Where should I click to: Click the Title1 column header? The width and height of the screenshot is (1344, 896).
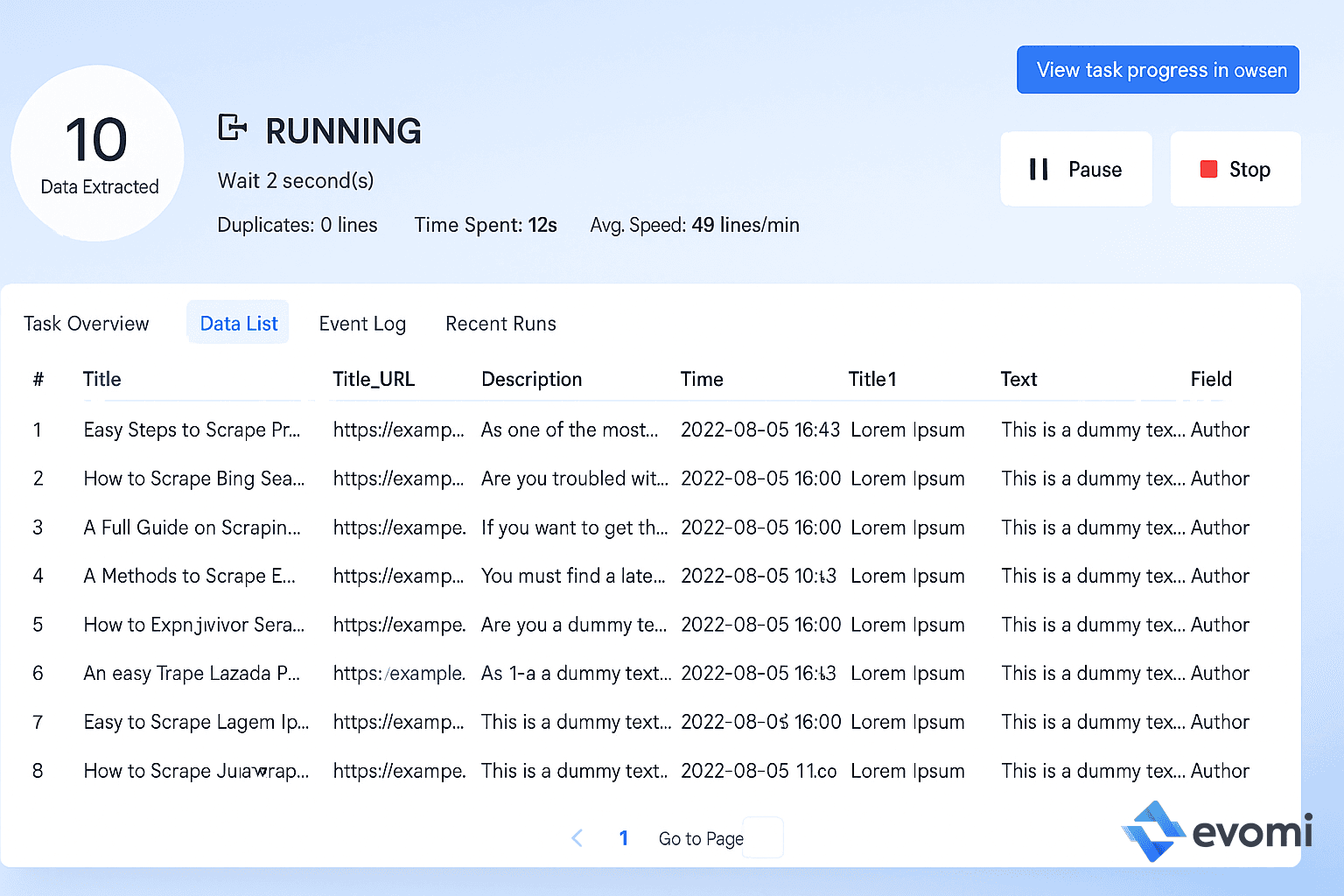pos(872,379)
